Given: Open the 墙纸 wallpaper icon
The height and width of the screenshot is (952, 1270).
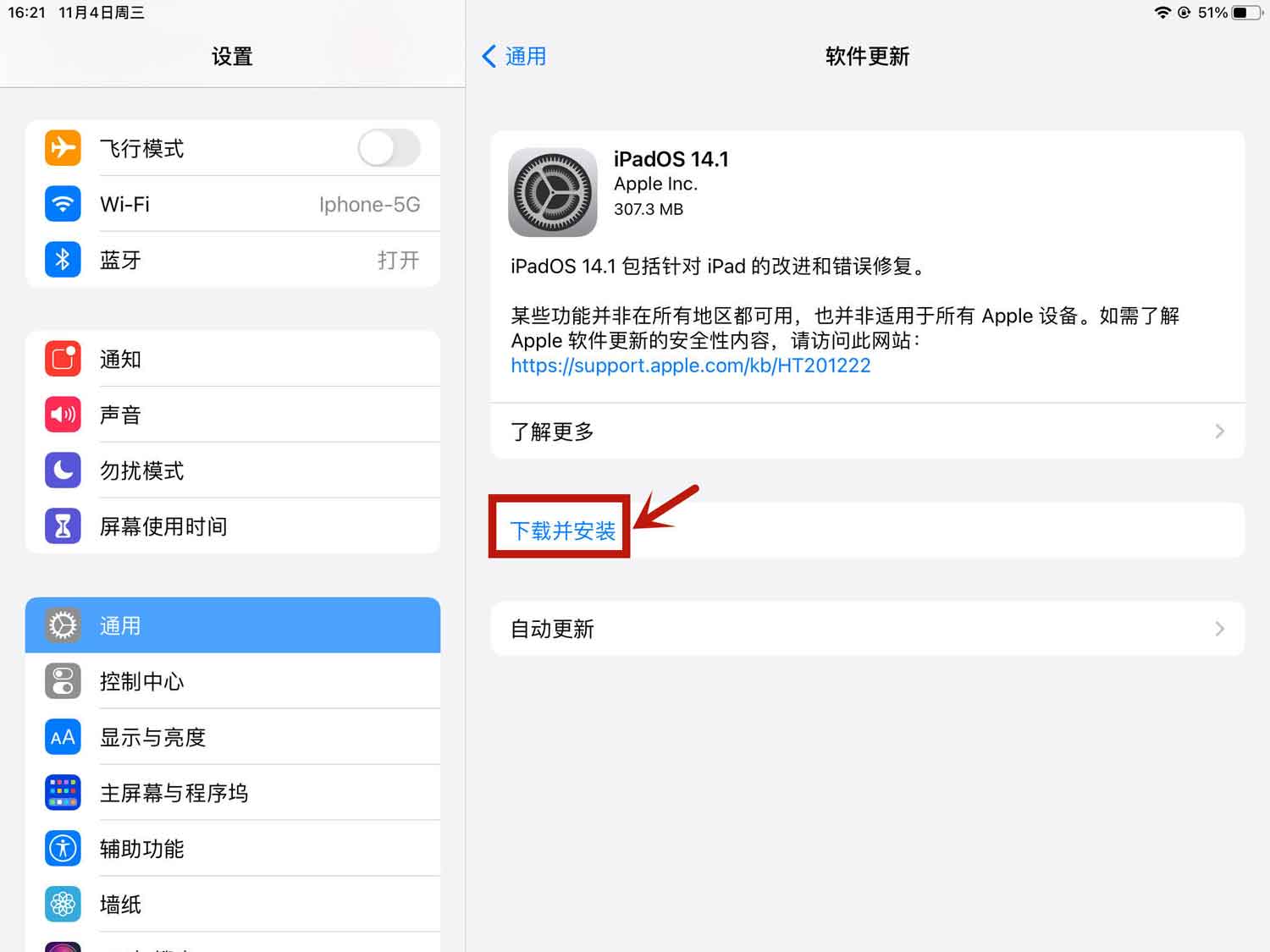Looking at the screenshot, I should (63, 905).
